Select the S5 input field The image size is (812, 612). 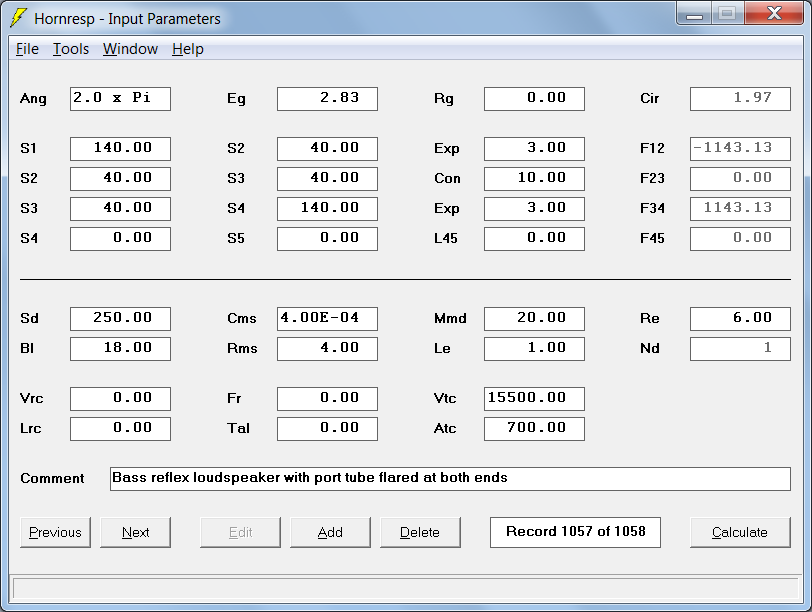327,239
